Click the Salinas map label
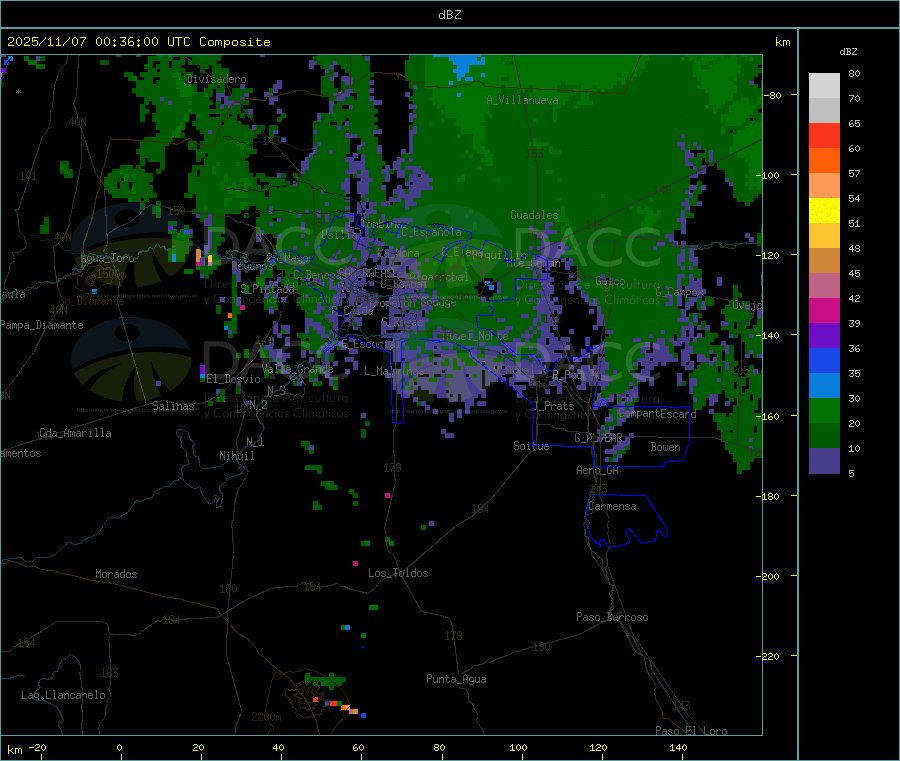Viewport: 900px width, 761px height. [173, 406]
